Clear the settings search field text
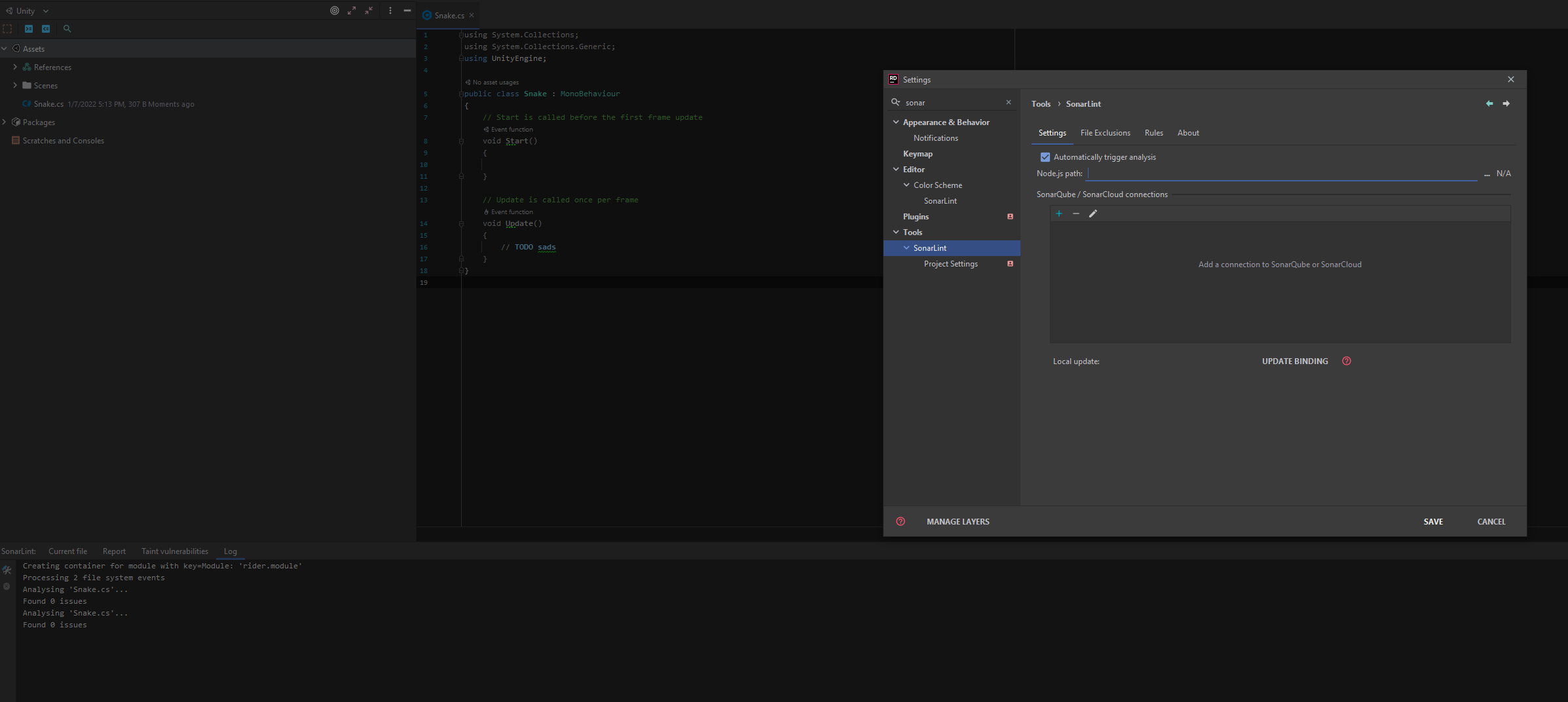The width and height of the screenshot is (1568, 702). (x=1009, y=102)
